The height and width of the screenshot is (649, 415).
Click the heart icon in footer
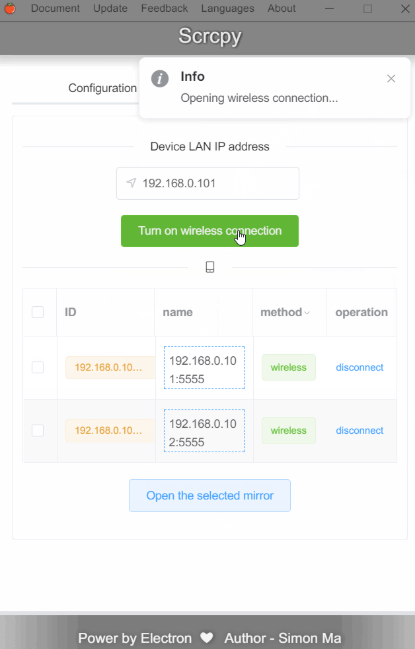point(207,637)
